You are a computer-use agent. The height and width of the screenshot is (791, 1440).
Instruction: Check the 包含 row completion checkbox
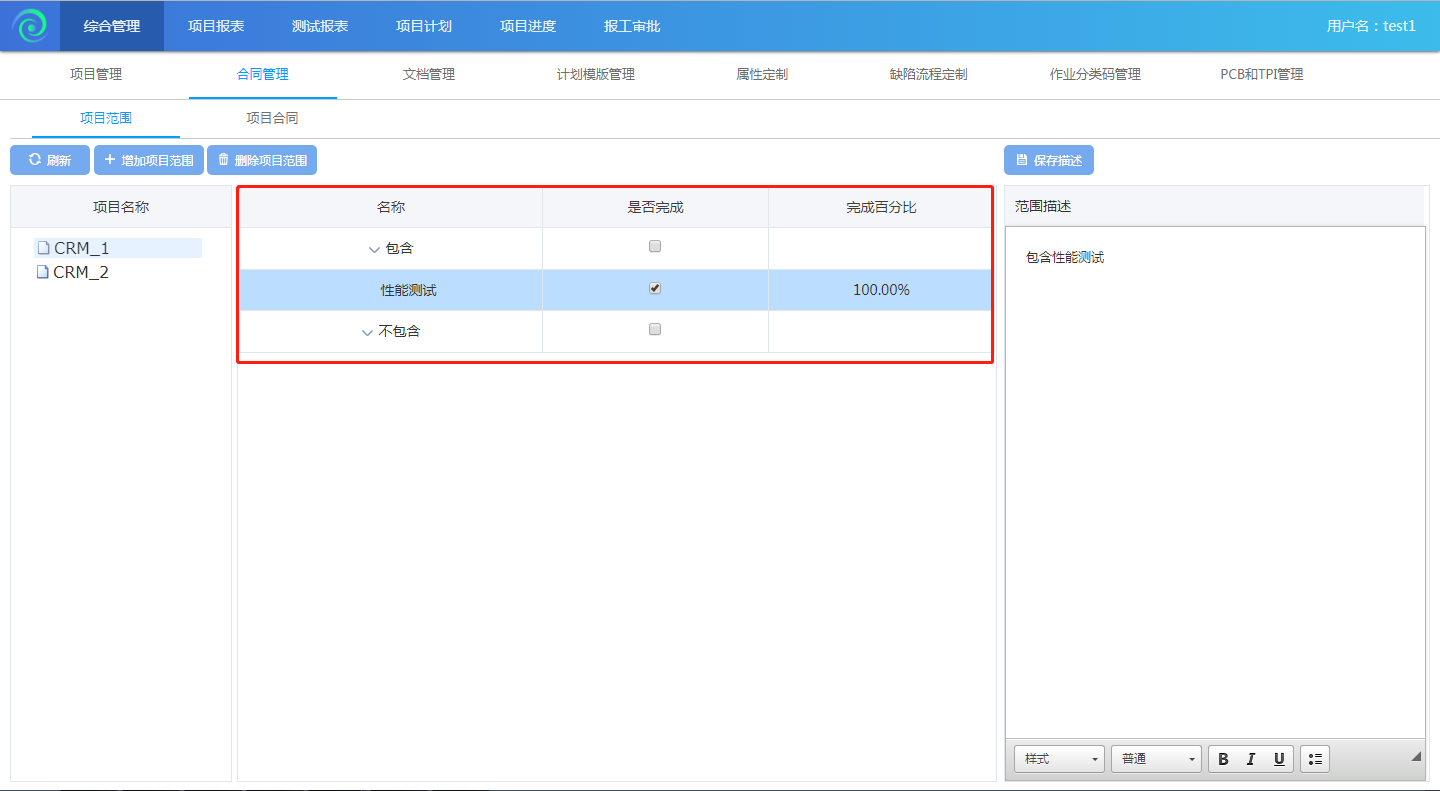coord(655,246)
